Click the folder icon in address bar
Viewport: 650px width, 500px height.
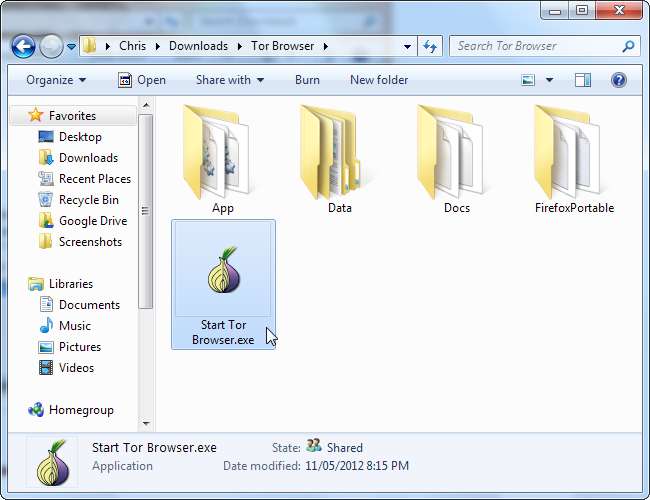pos(89,46)
